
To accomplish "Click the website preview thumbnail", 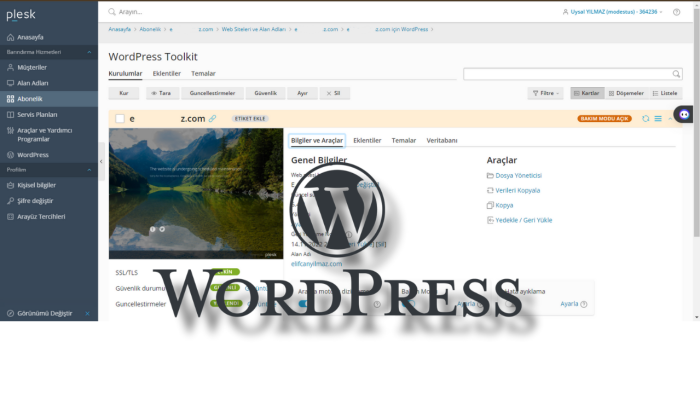I will pyautogui.click(x=196, y=194).
